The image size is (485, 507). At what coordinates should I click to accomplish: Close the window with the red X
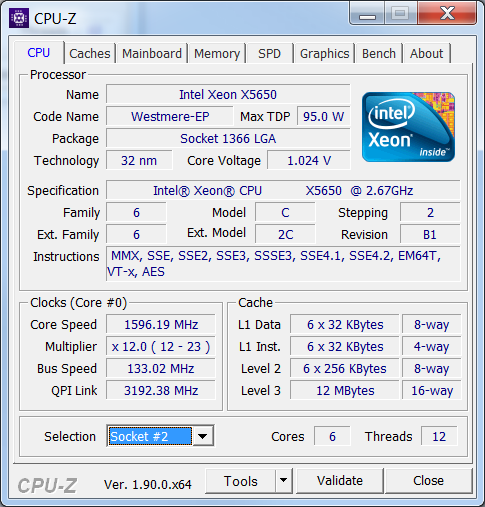[x=447, y=13]
